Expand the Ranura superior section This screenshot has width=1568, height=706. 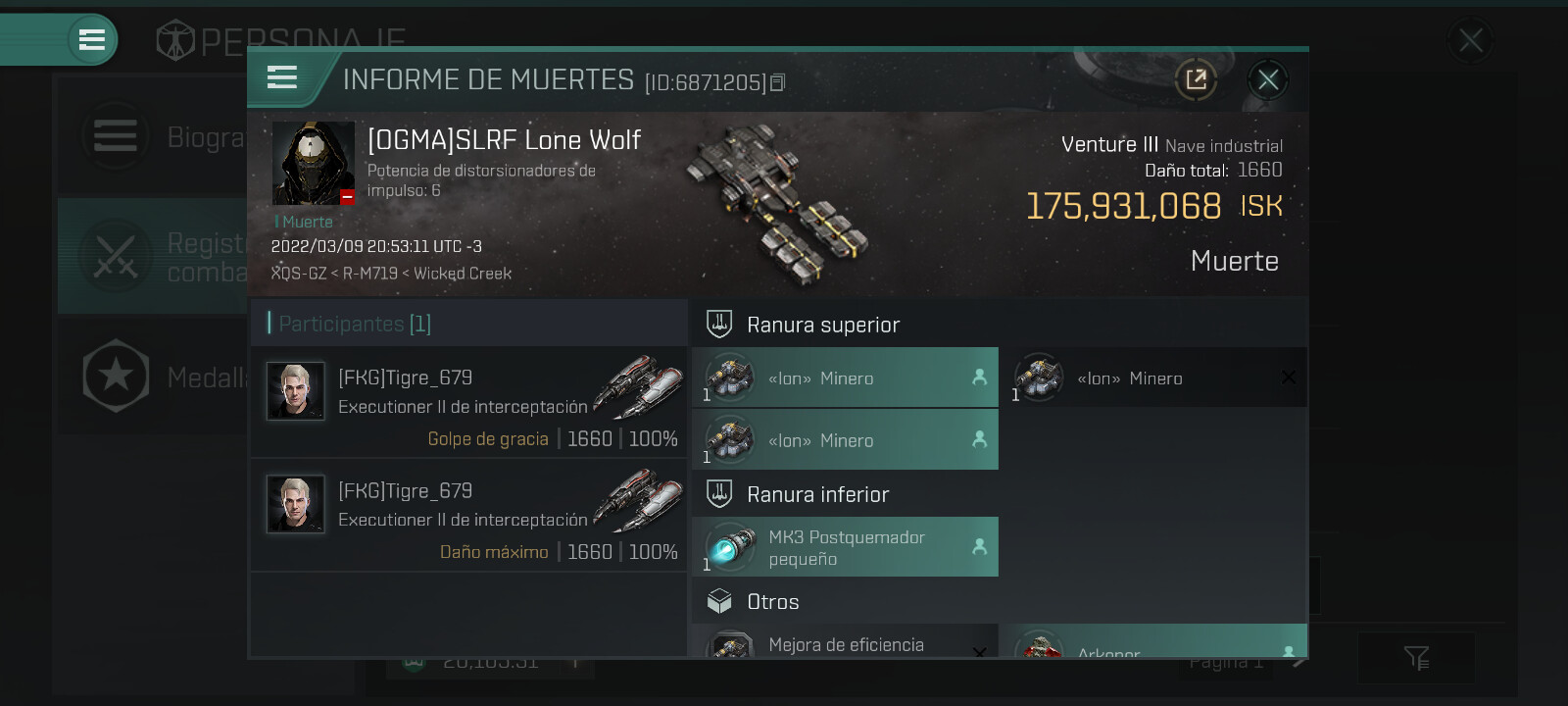1000,325
